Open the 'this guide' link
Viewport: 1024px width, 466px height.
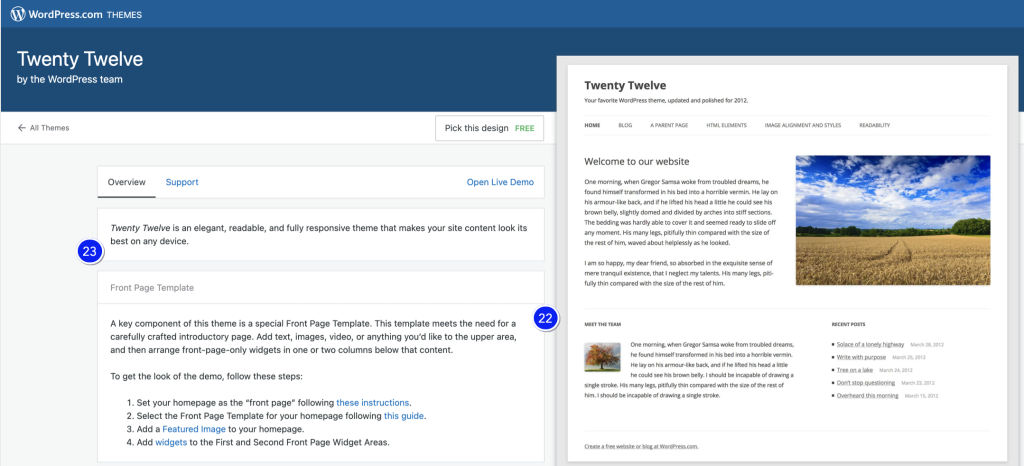404,415
